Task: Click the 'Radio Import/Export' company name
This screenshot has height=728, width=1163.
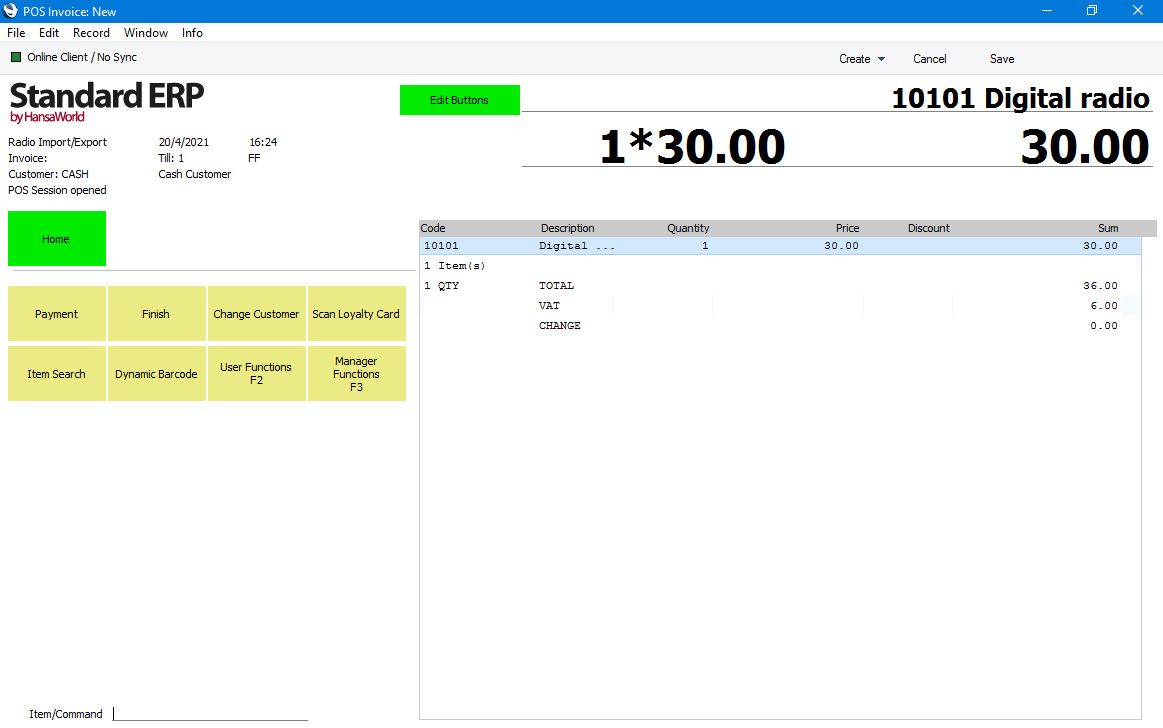Action: [x=57, y=142]
